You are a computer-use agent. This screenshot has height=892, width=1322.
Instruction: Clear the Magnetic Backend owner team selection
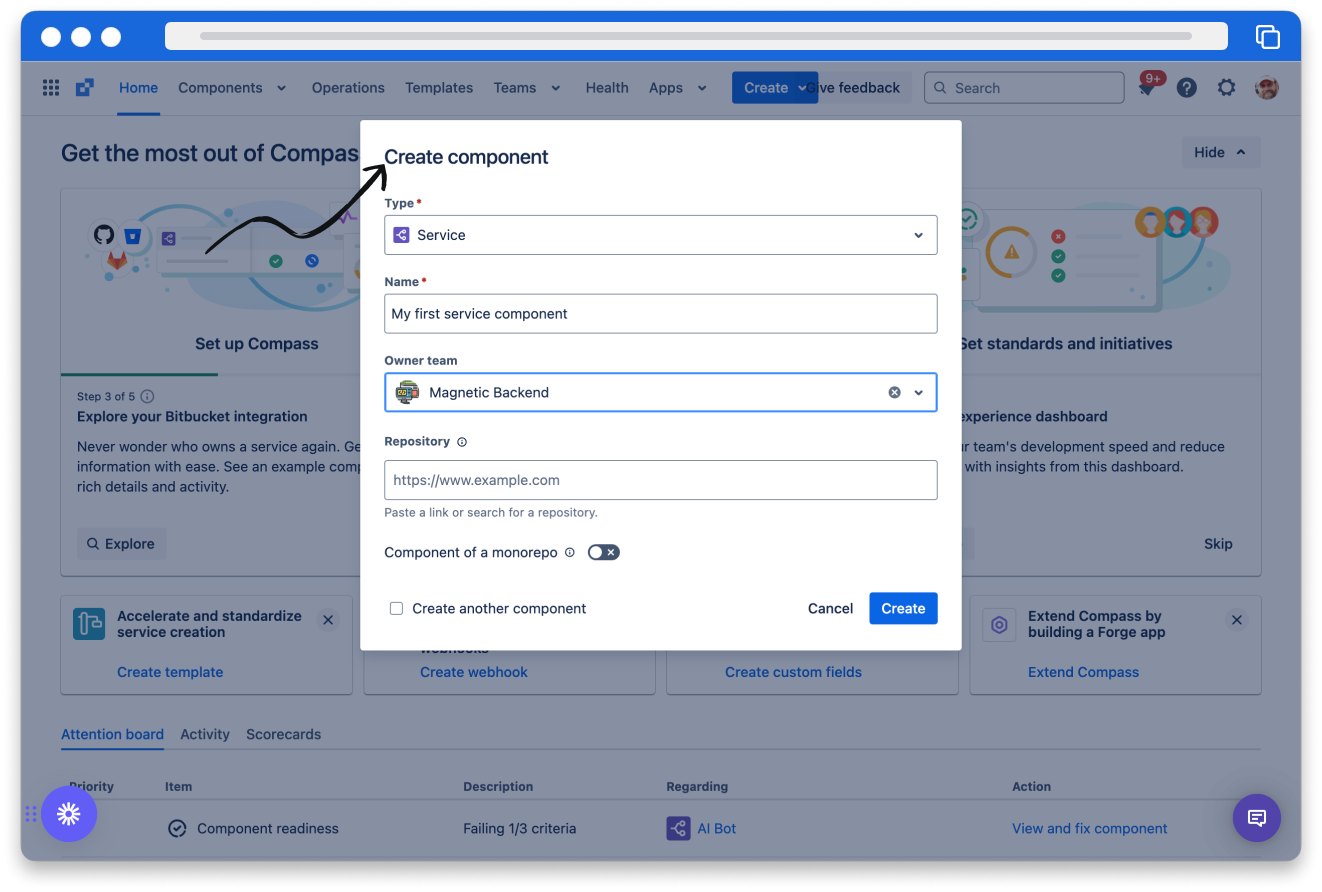pos(895,393)
